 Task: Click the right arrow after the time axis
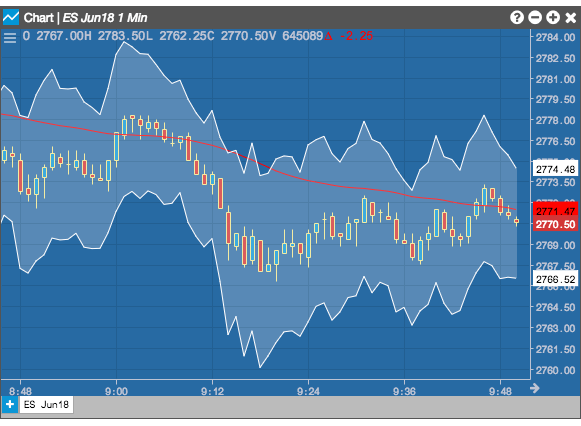[x=535, y=388]
